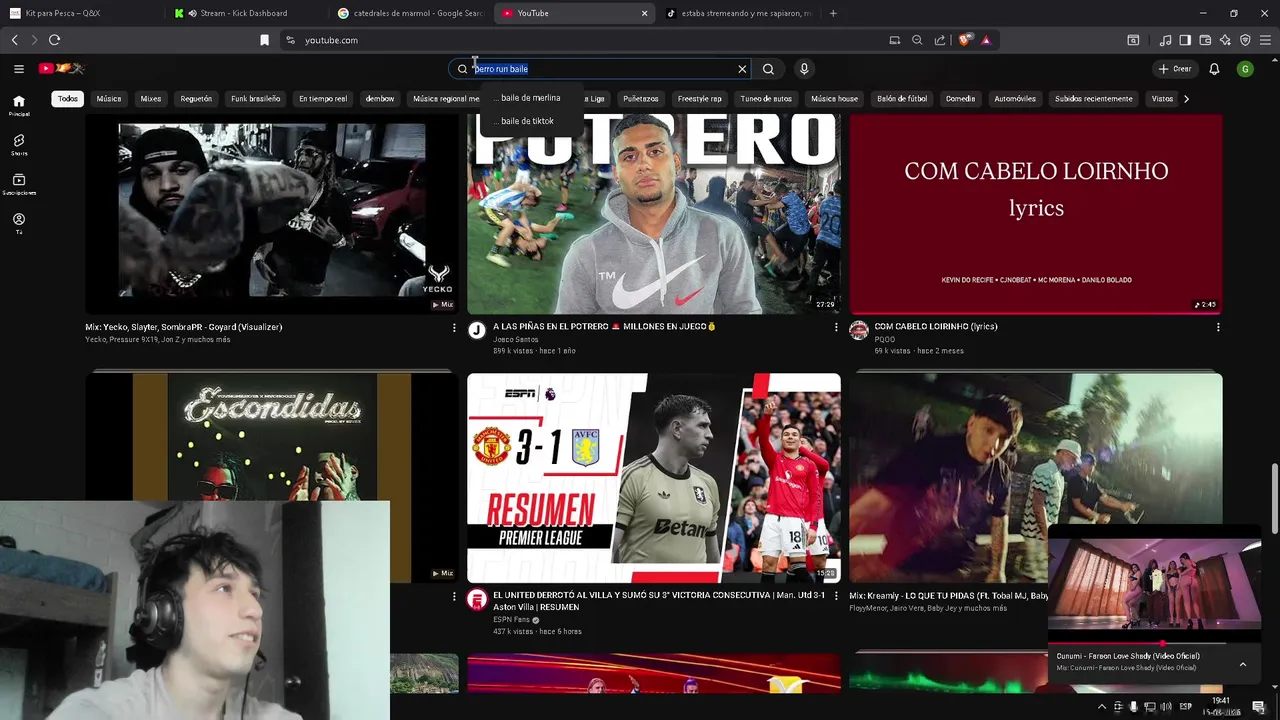The height and width of the screenshot is (720, 1280).
Task: Select the Todos filter chip
Action: point(67,99)
